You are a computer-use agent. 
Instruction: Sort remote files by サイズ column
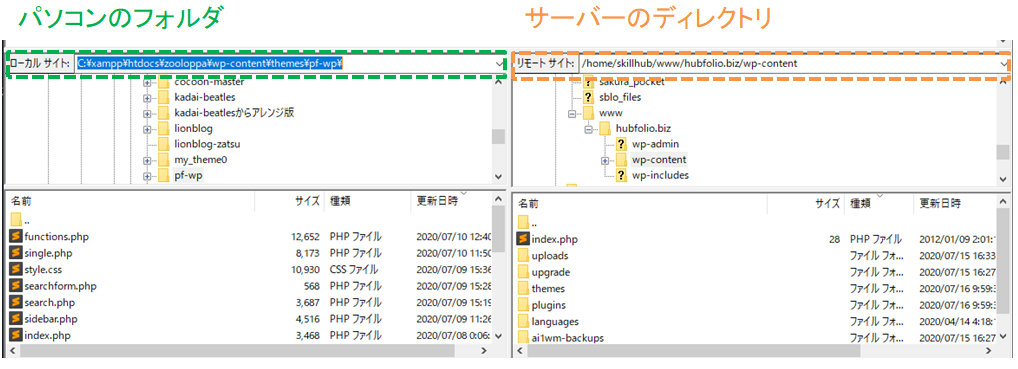point(806,203)
